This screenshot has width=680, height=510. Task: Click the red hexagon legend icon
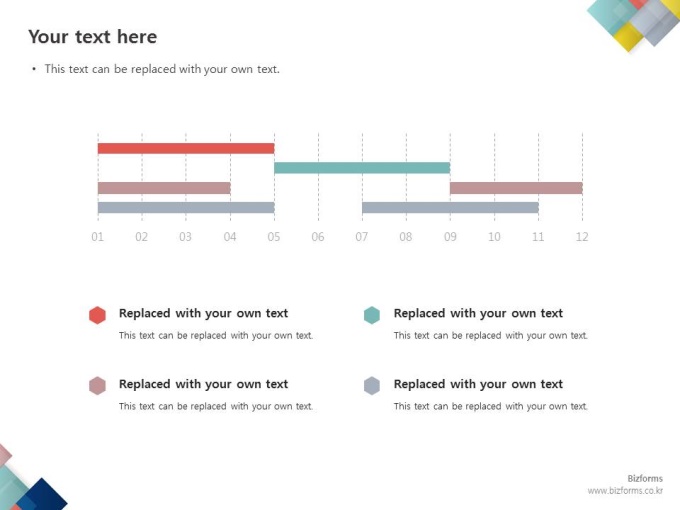pos(97,315)
